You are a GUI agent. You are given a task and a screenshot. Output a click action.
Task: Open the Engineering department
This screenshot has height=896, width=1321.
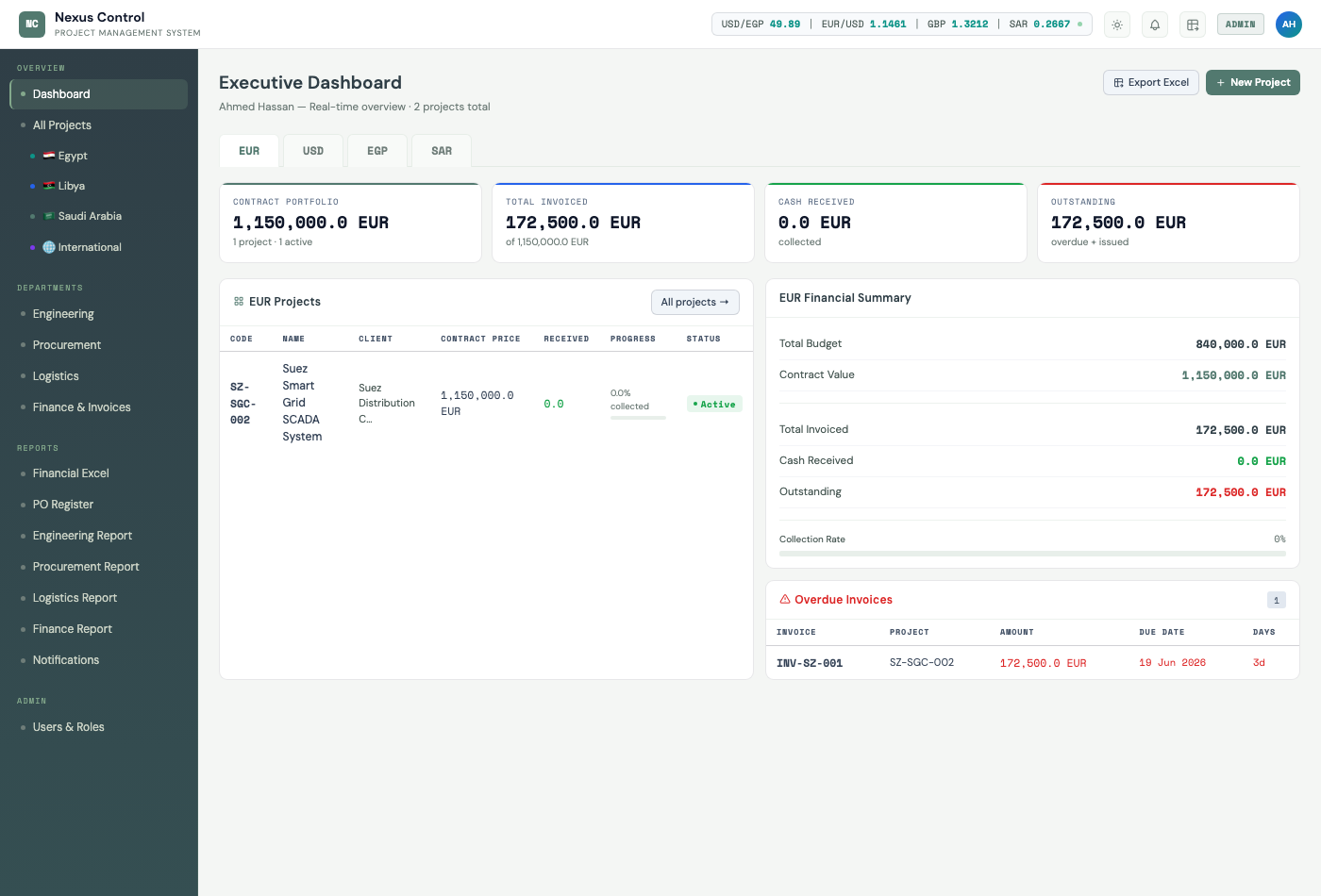tap(98, 314)
